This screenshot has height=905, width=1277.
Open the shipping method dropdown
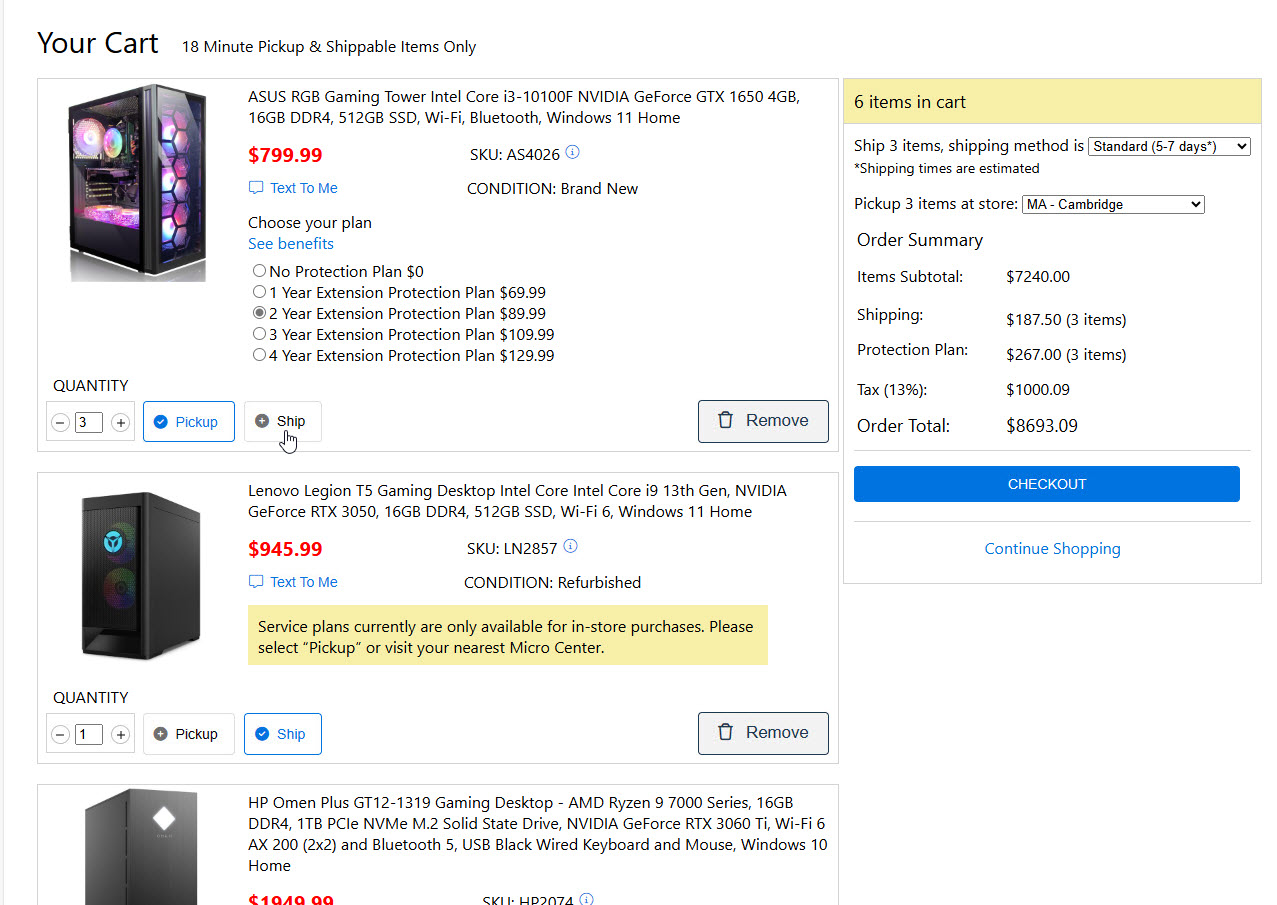click(x=1168, y=146)
